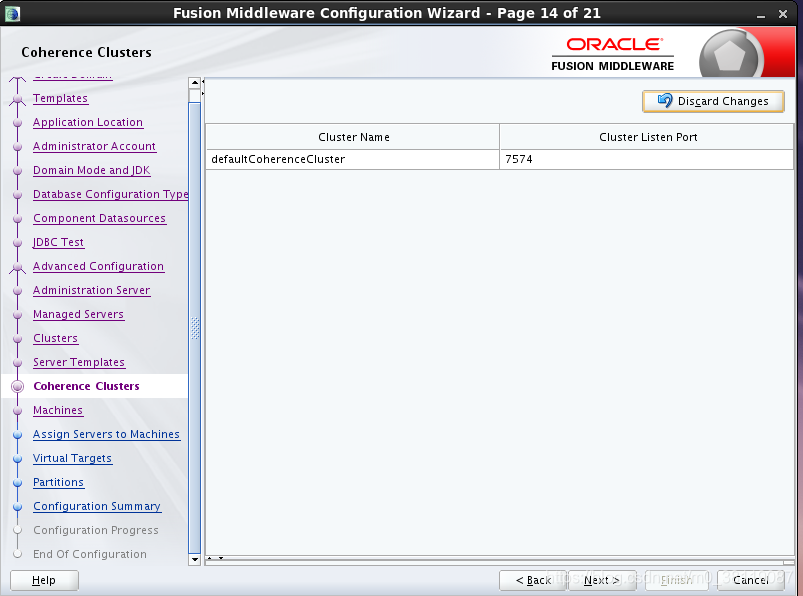This screenshot has width=803, height=596.
Task: Go to Assign Servers to Machines
Action: (x=106, y=434)
